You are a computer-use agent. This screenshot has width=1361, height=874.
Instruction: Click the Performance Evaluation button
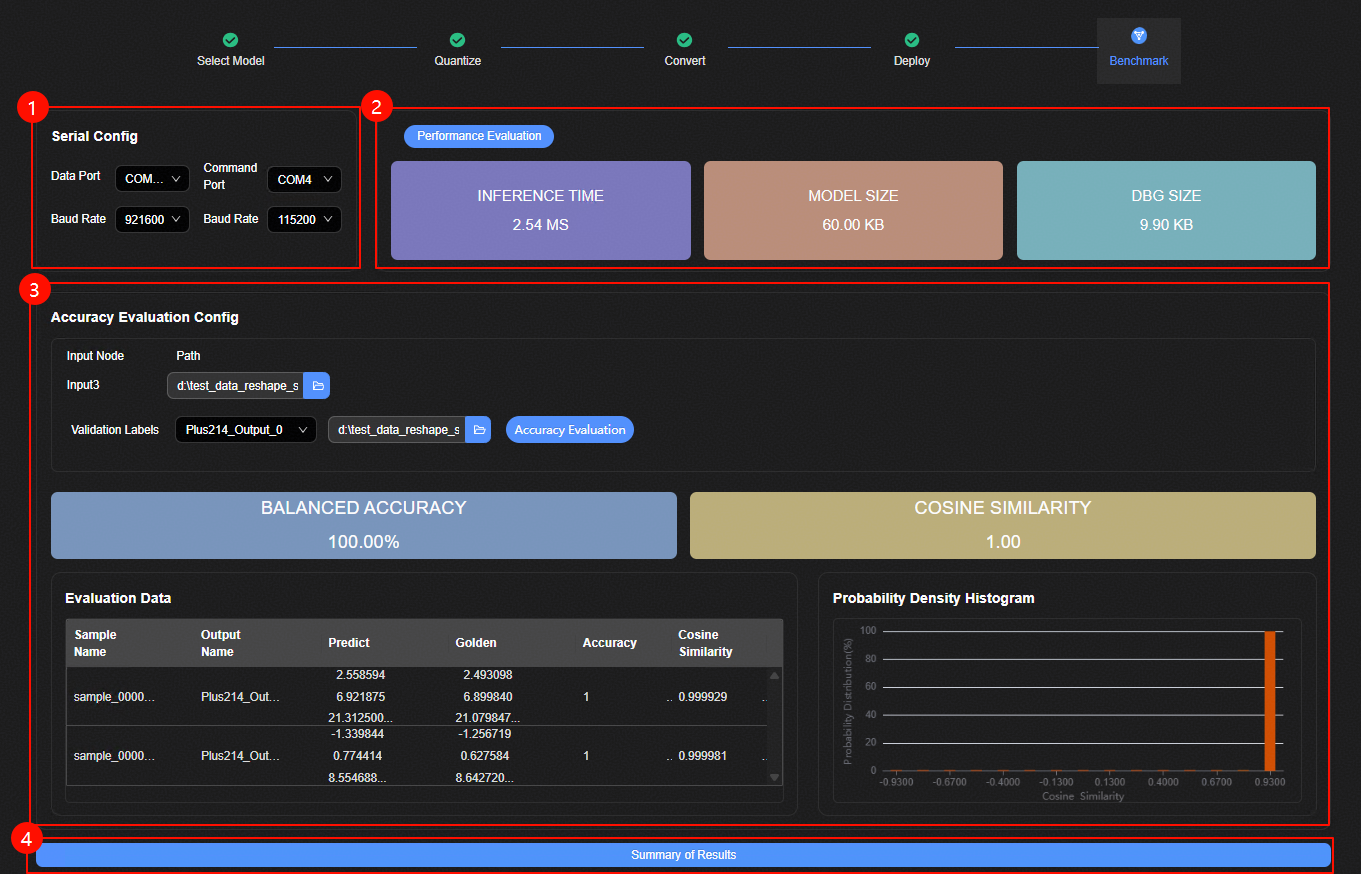coord(479,136)
